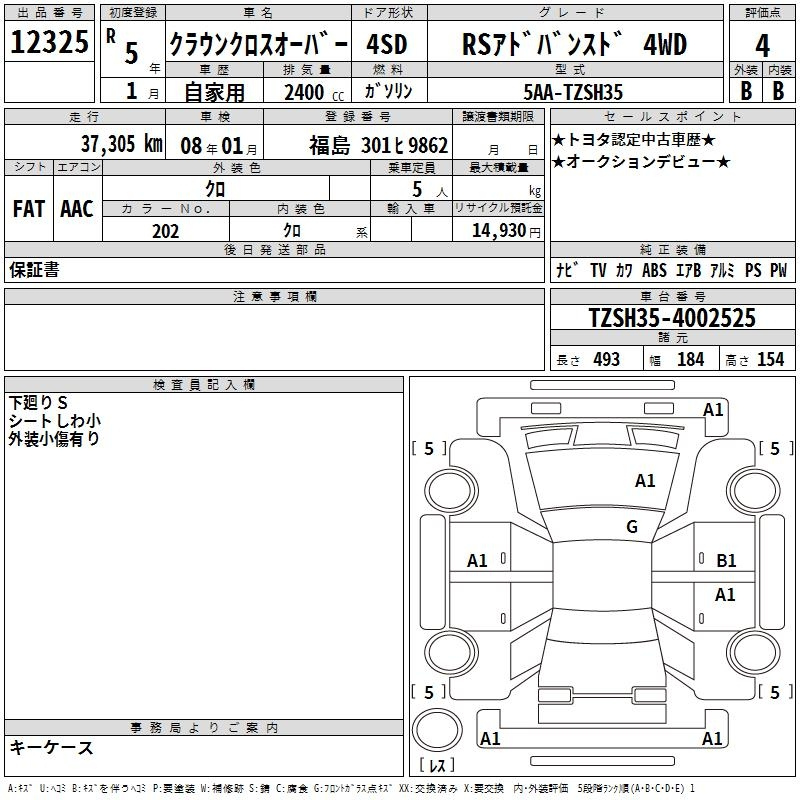The width and height of the screenshot is (800, 800).
Task: Click the 保証書 item under later-shipped parts
Action: coord(34,270)
